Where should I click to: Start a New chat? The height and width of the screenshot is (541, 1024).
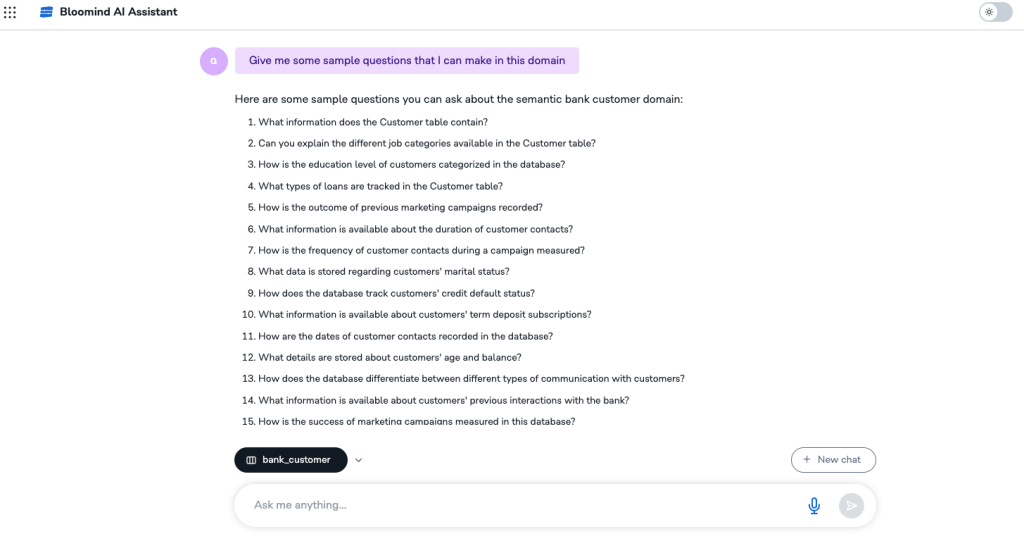832,460
